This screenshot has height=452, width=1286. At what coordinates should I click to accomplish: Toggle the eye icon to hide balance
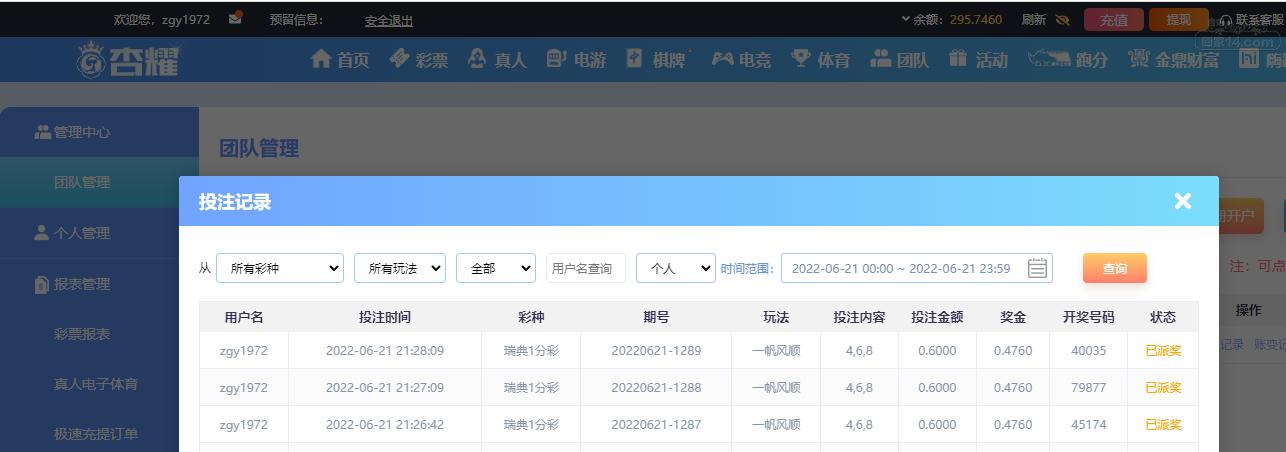pyautogui.click(x=1062, y=19)
